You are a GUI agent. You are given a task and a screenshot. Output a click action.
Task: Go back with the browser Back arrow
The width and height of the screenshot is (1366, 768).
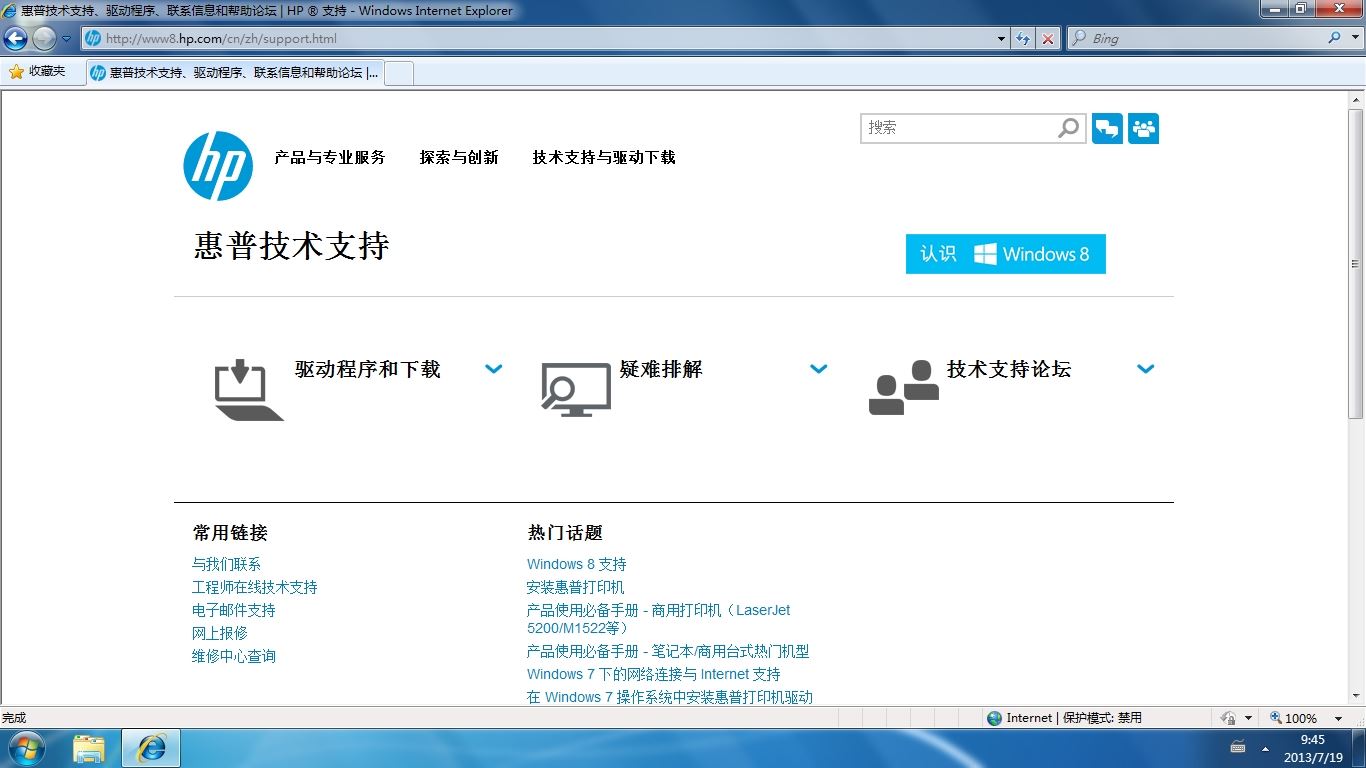tap(15, 39)
